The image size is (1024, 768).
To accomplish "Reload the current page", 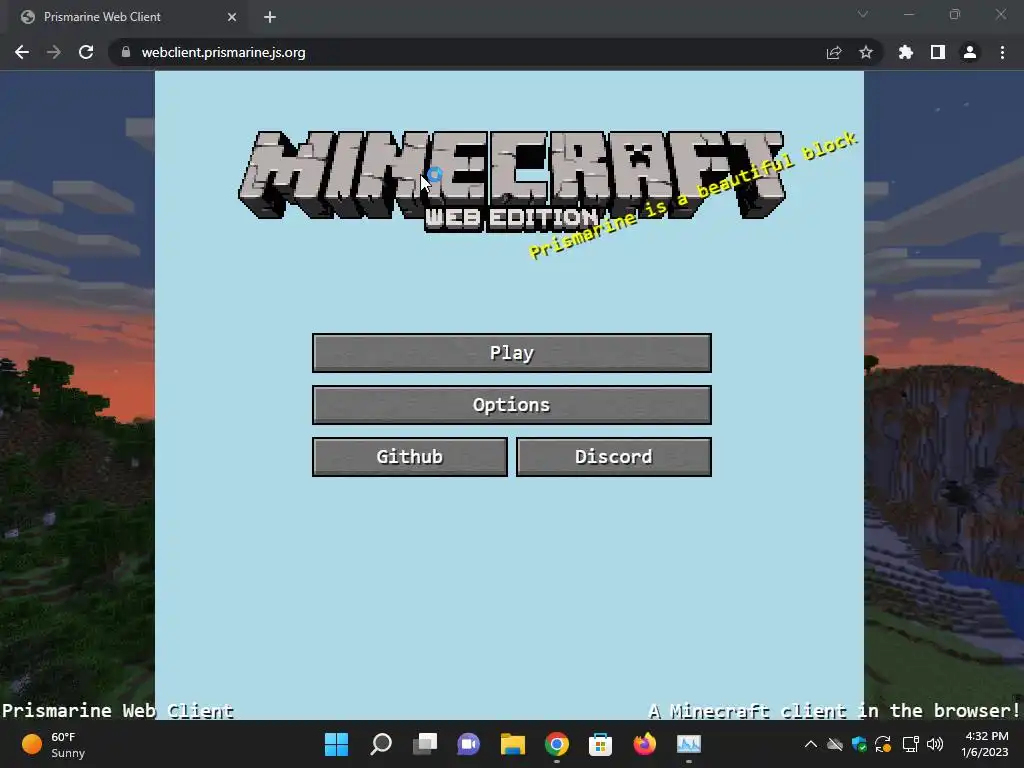I will click(x=86, y=52).
